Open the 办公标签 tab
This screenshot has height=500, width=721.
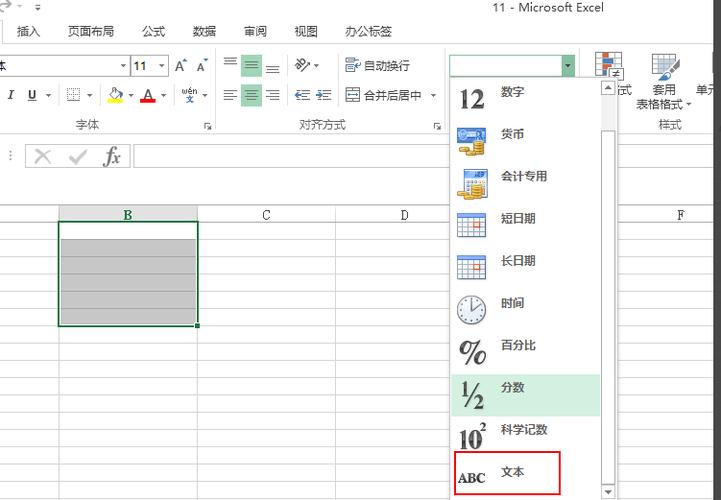pos(368,32)
